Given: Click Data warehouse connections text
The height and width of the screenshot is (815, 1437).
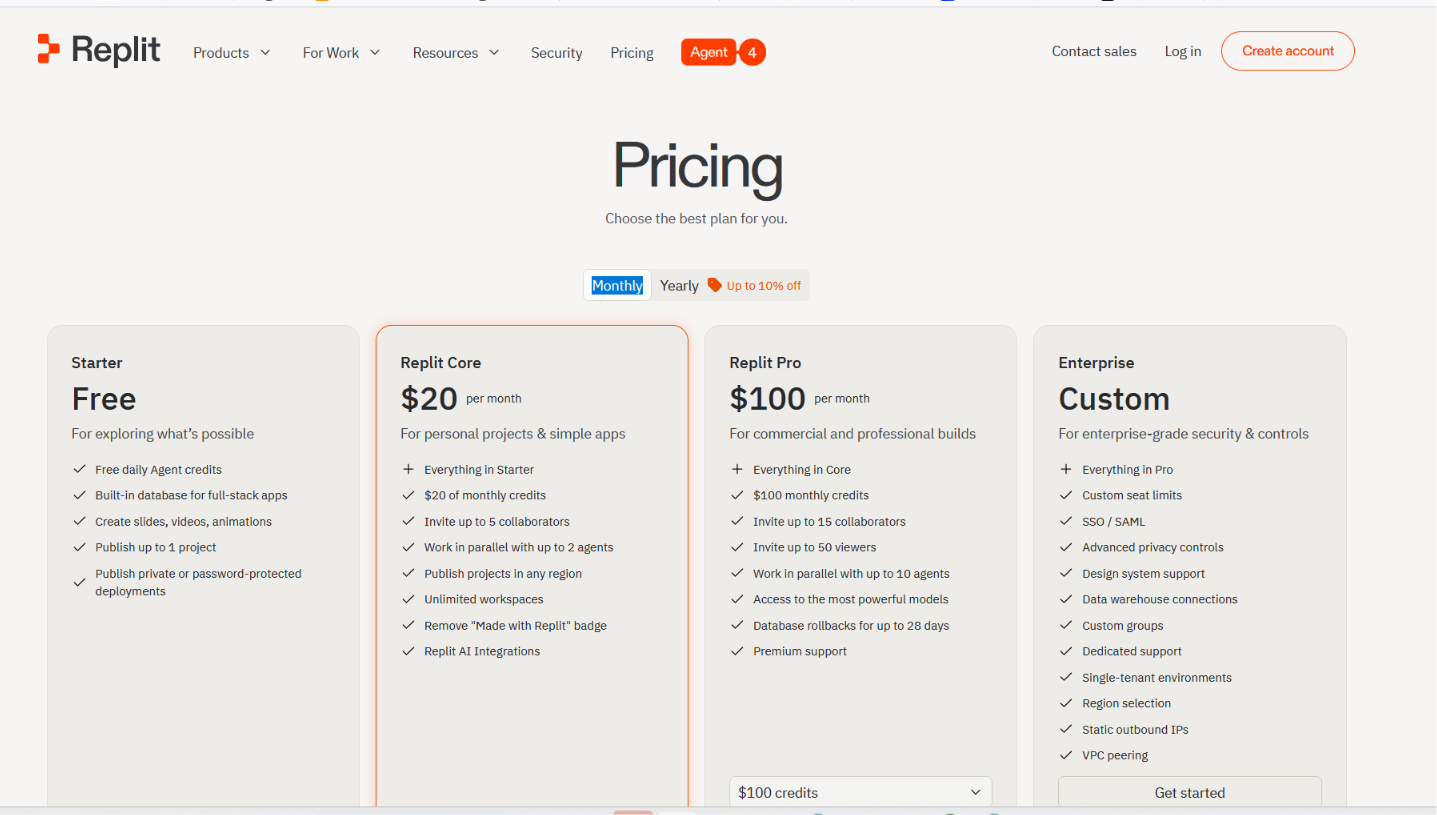Looking at the screenshot, I should click(x=1160, y=599).
